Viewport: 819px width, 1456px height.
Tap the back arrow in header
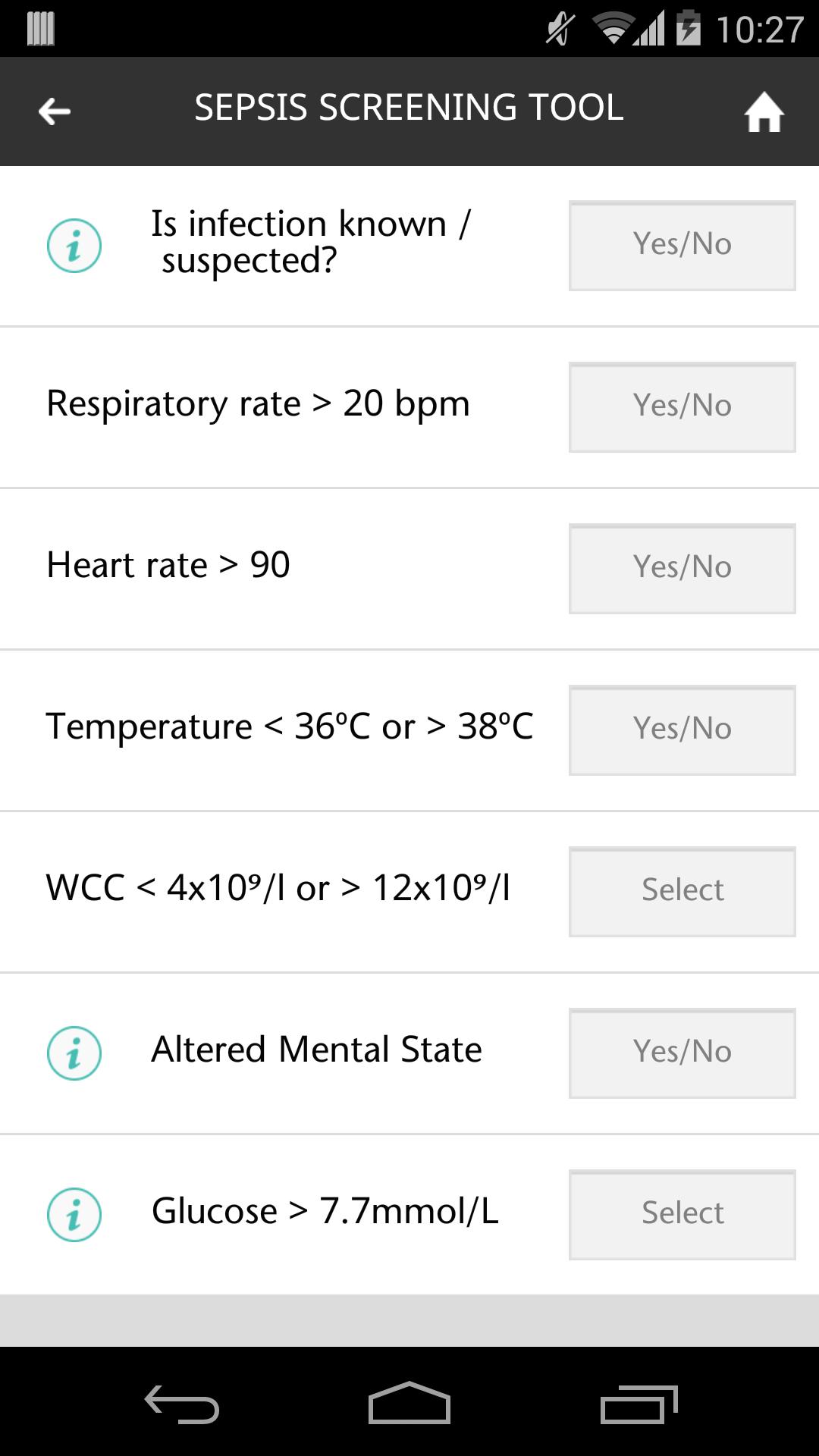point(55,111)
